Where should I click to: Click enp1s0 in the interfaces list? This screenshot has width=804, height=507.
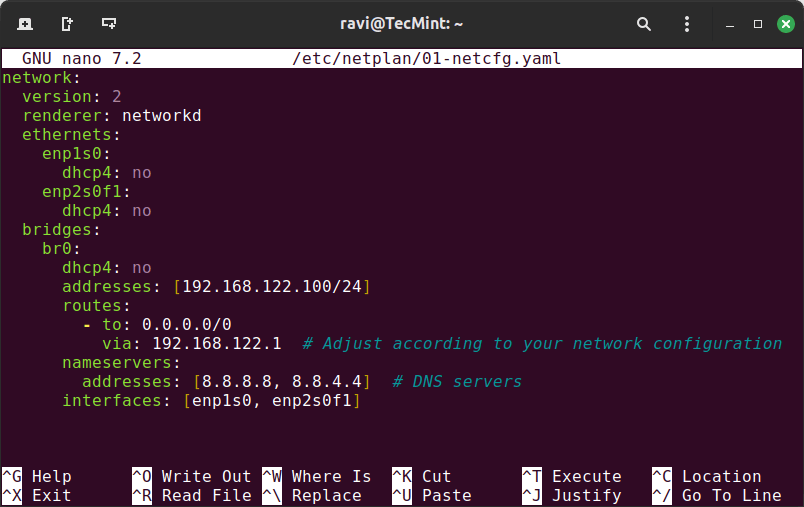[x=222, y=400]
